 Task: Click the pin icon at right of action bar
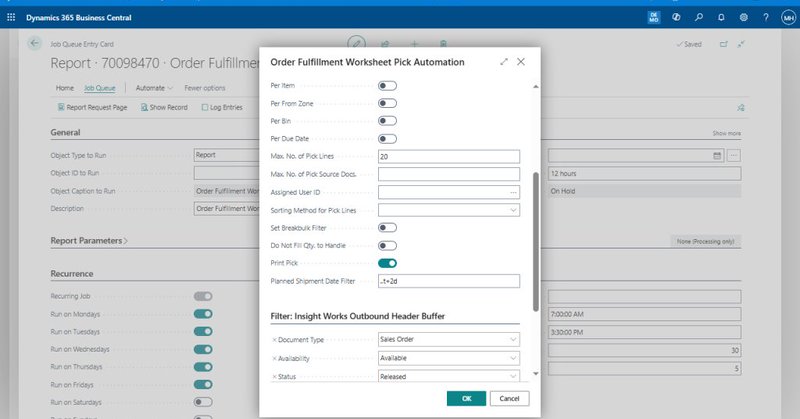(x=741, y=108)
